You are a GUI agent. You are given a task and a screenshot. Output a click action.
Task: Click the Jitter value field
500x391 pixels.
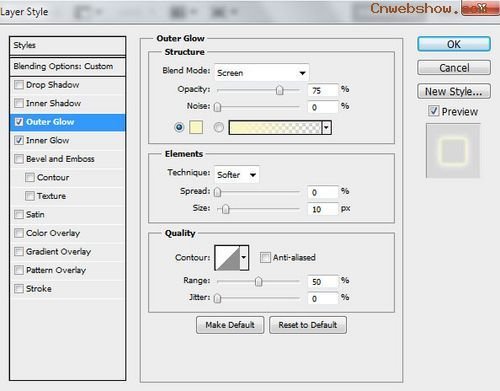[x=323, y=299]
